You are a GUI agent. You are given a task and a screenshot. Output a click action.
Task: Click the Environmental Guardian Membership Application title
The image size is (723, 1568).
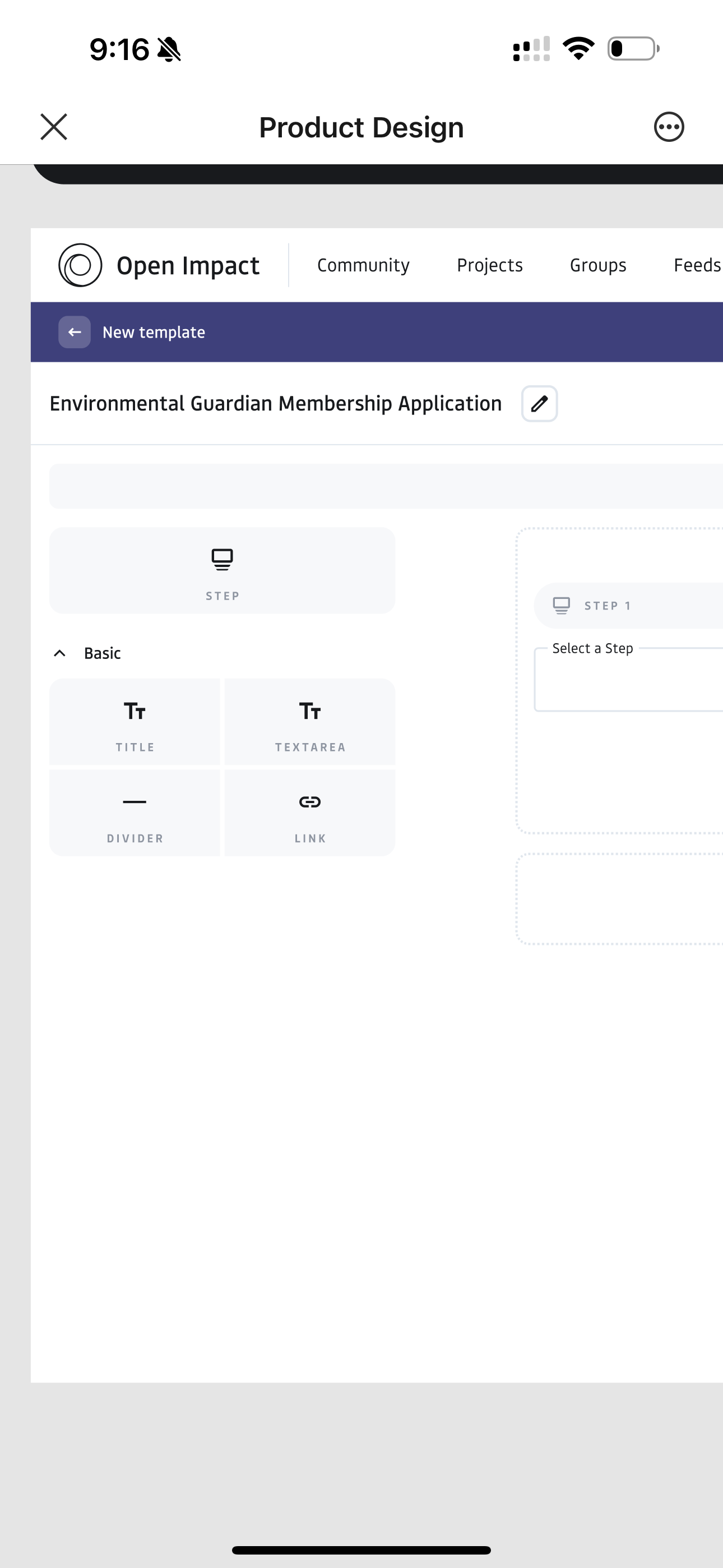(276, 403)
